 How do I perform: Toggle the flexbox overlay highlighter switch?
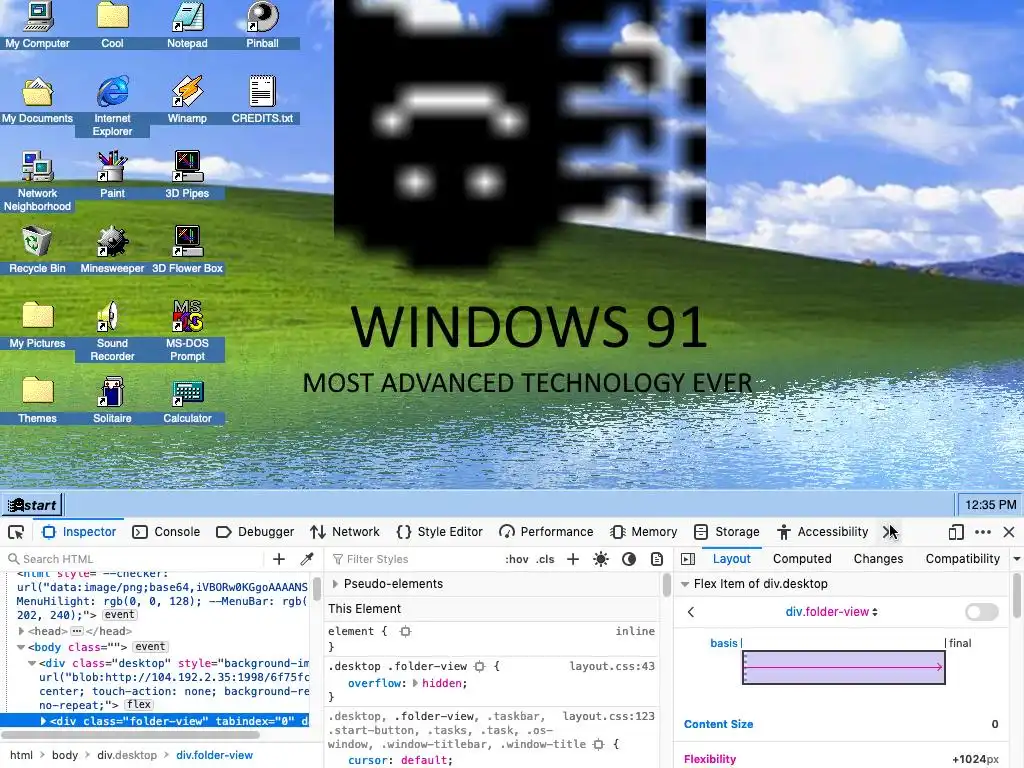982,612
